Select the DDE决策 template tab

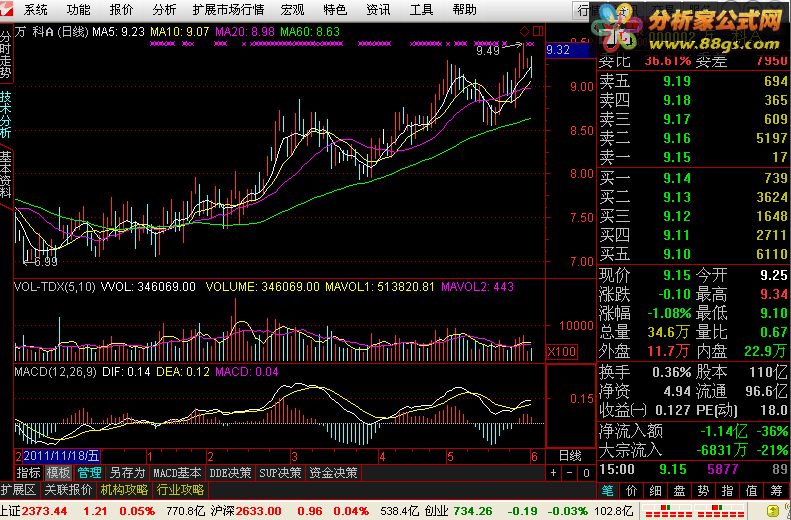[x=230, y=473]
